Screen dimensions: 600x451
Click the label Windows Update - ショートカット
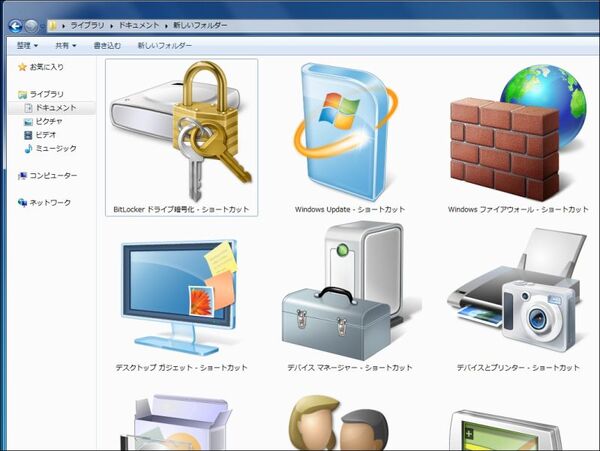tap(350, 209)
